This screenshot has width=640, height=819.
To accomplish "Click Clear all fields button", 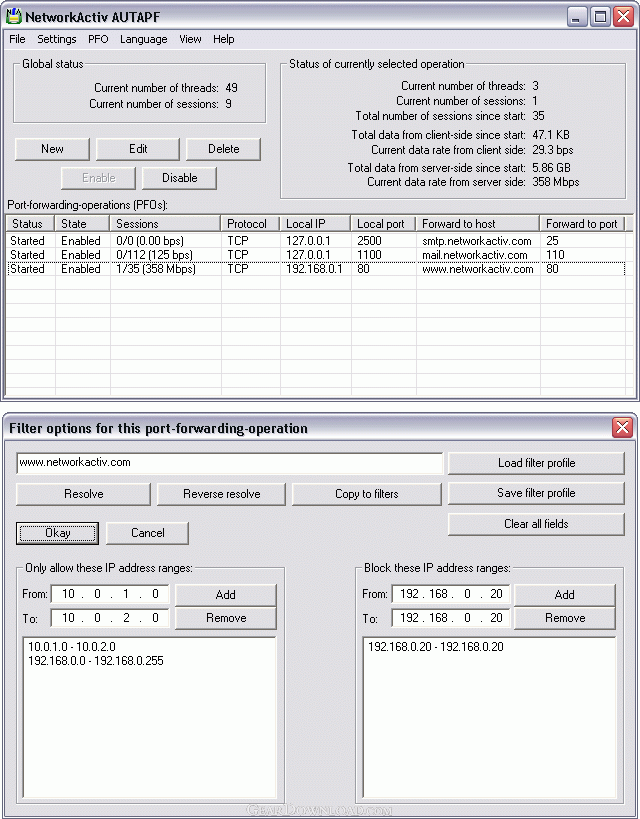I will click(x=536, y=524).
